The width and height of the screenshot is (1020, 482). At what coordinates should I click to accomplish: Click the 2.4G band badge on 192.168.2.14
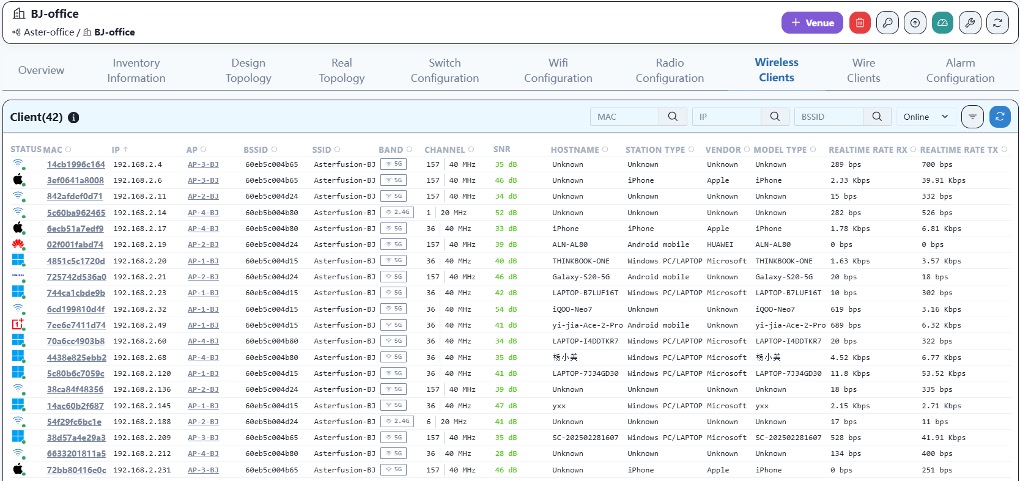pyautogui.click(x=396, y=212)
